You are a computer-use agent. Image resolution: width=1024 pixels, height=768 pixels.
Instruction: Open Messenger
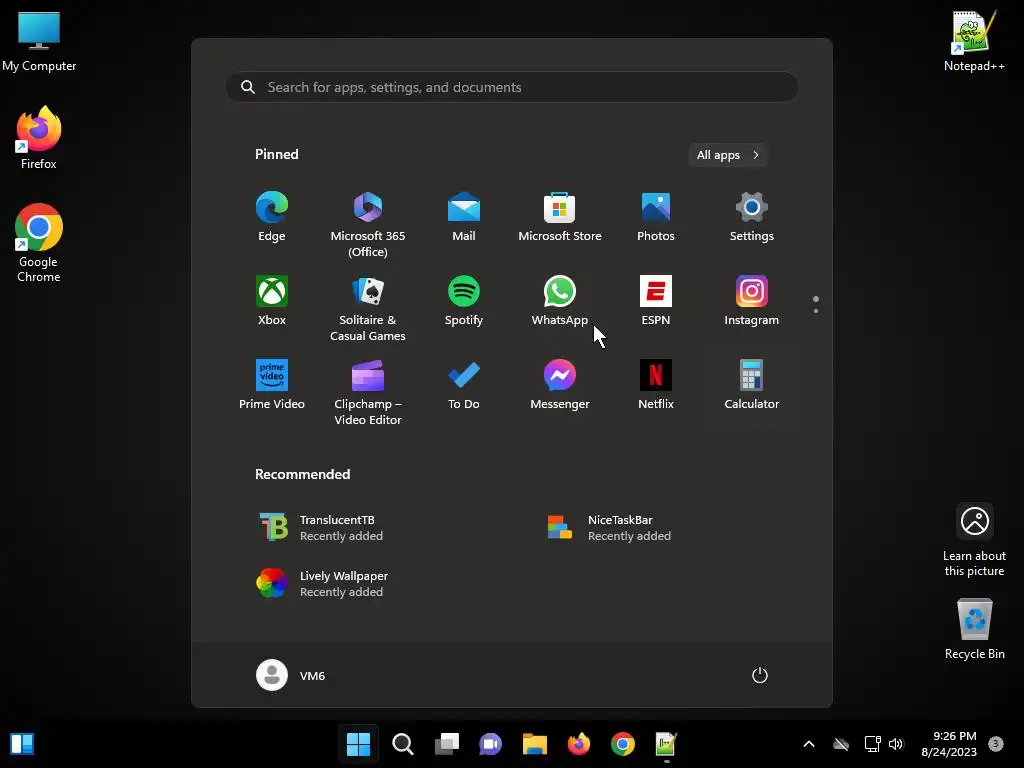560,385
